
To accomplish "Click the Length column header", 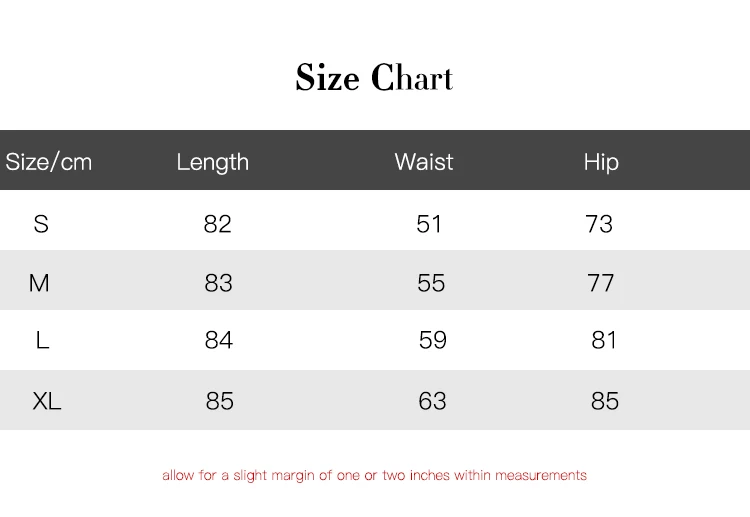I will (212, 162).
